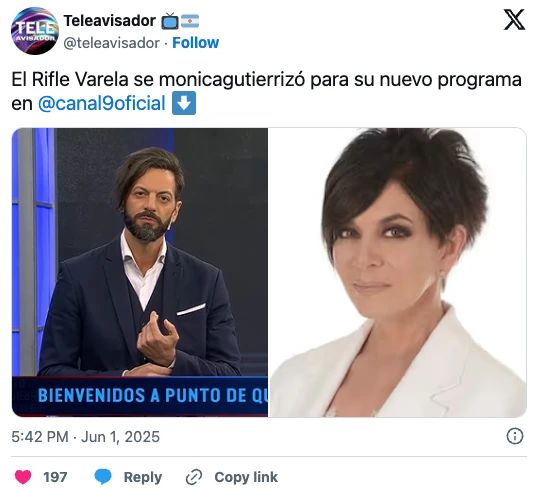Click the Reply label
539x490 pixels.
click(143, 477)
